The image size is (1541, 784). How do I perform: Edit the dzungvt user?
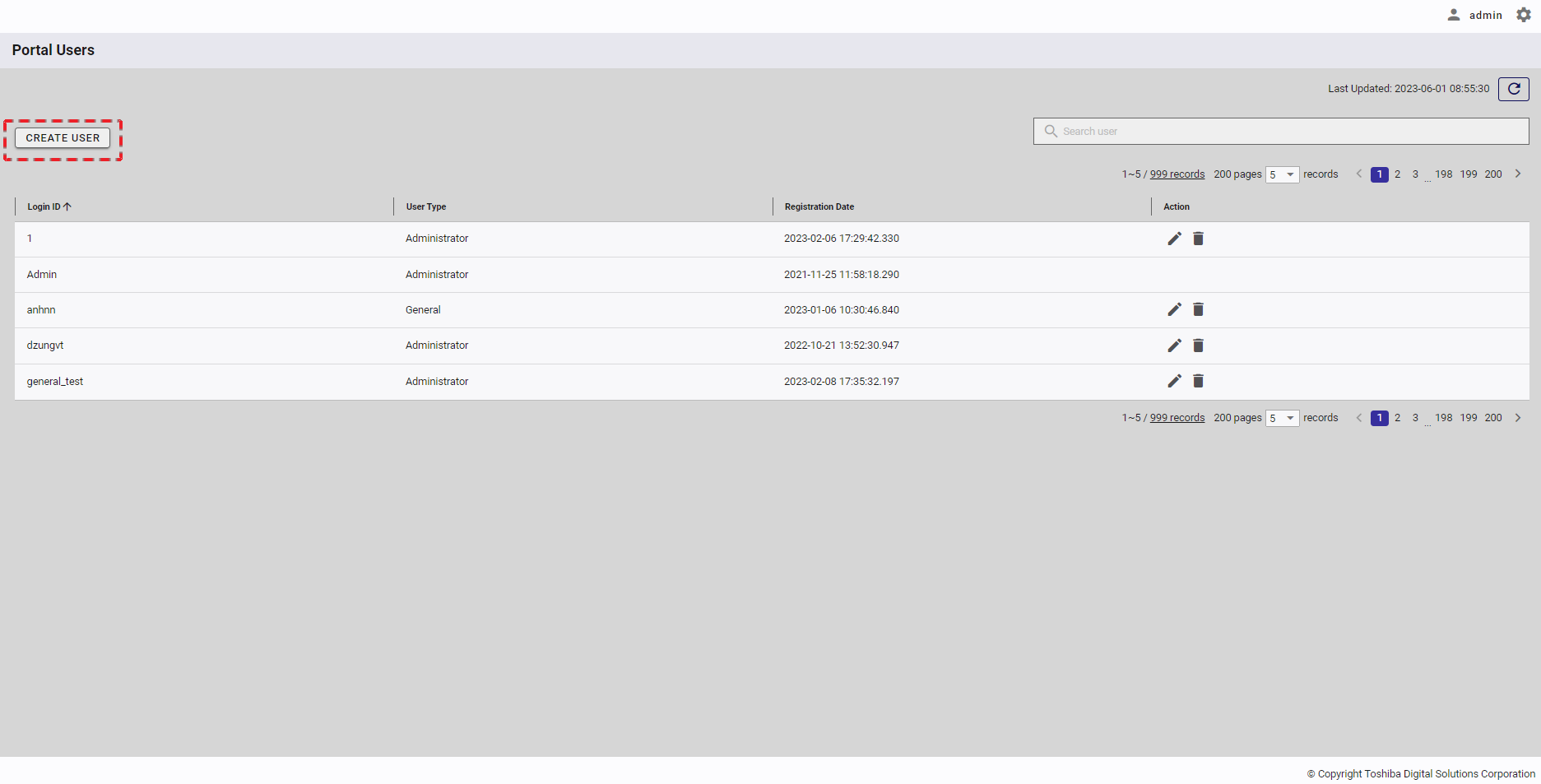1174,346
